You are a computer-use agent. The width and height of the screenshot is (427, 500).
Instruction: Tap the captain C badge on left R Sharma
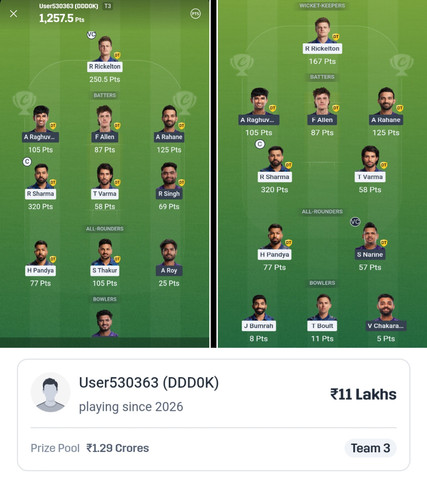click(x=27, y=162)
